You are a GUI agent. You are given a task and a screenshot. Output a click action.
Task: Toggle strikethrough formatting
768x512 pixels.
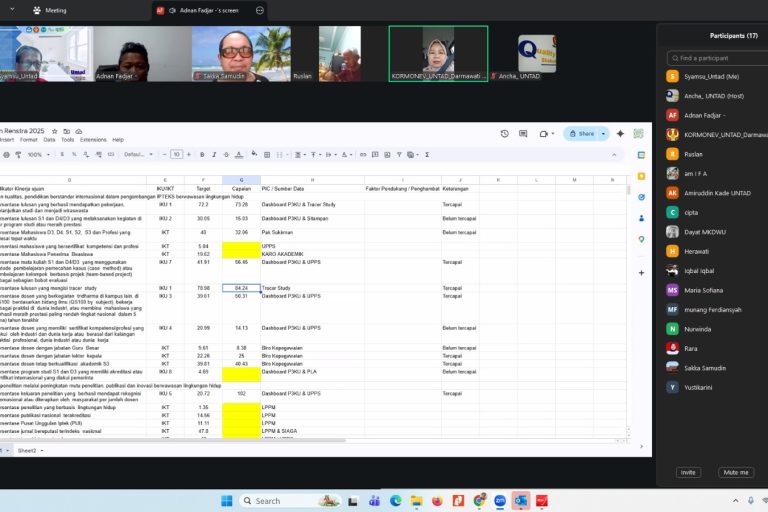tap(226, 155)
